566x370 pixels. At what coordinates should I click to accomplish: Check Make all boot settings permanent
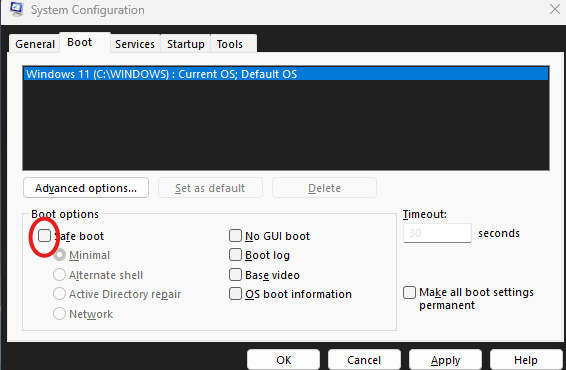pos(409,292)
